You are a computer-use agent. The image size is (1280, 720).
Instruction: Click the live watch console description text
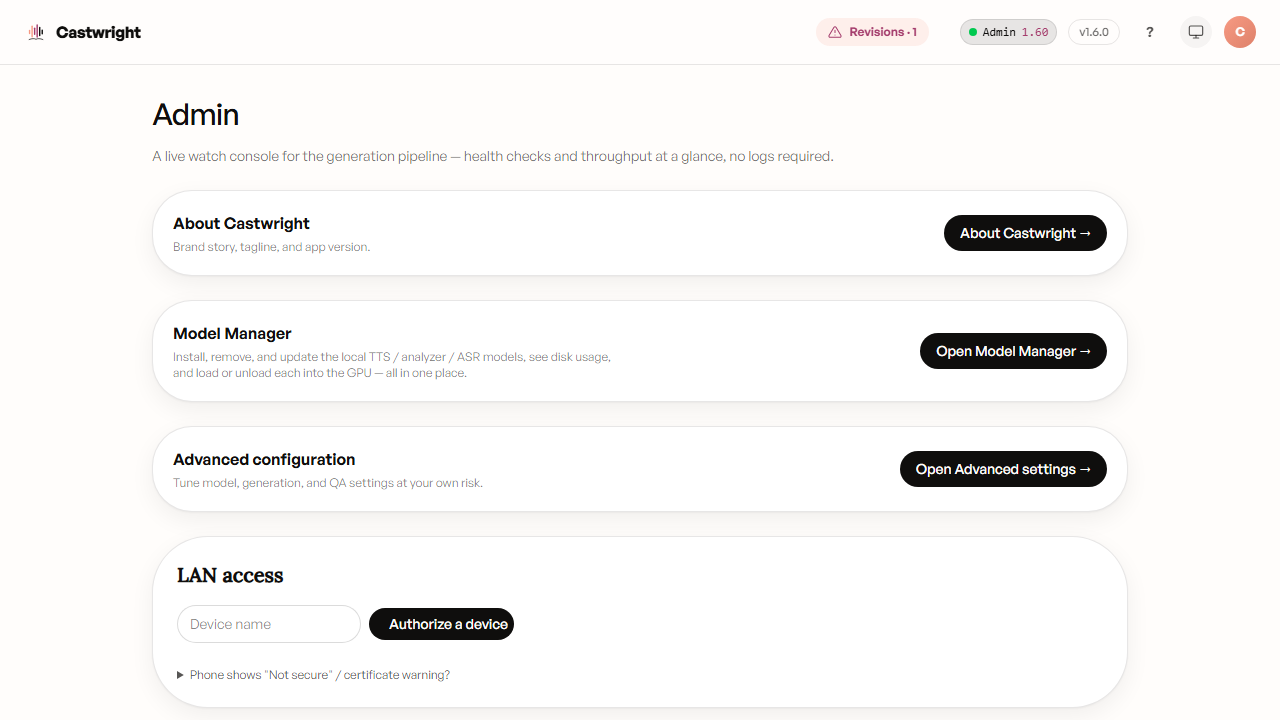pyautogui.click(x=493, y=156)
